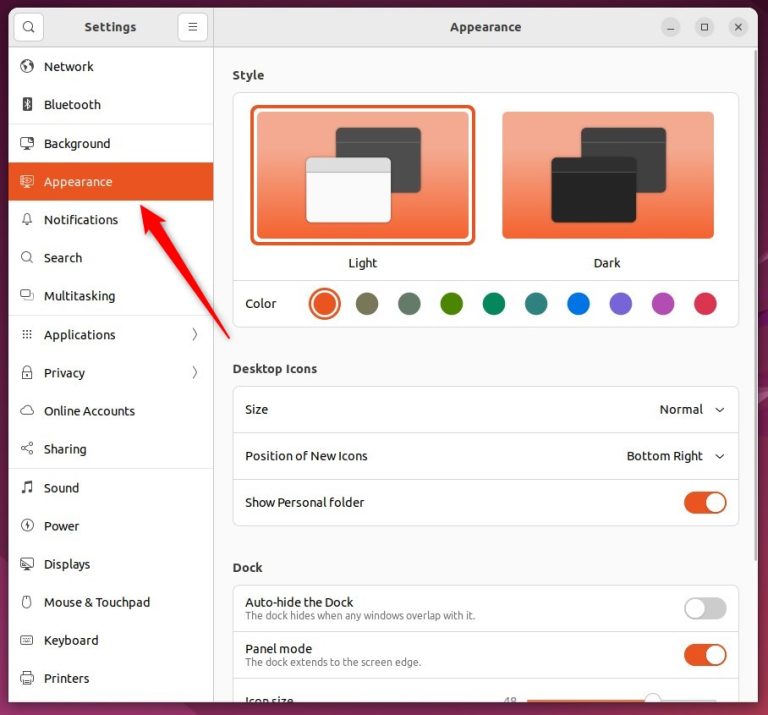The image size is (768, 715).
Task: Click the Privacy lock icon
Action: pyautogui.click(x=27, y=373)
